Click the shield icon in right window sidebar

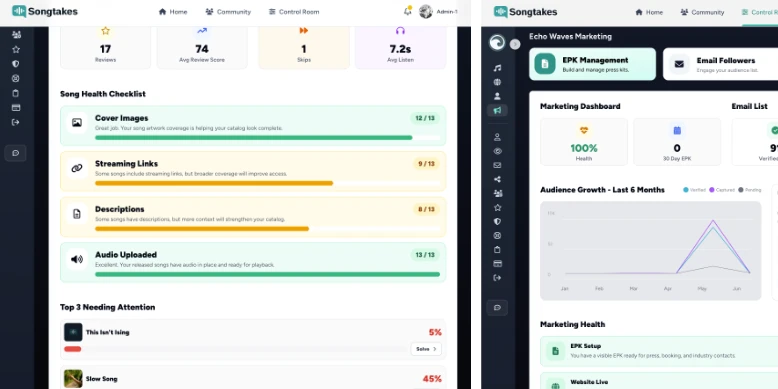point(497,221)
